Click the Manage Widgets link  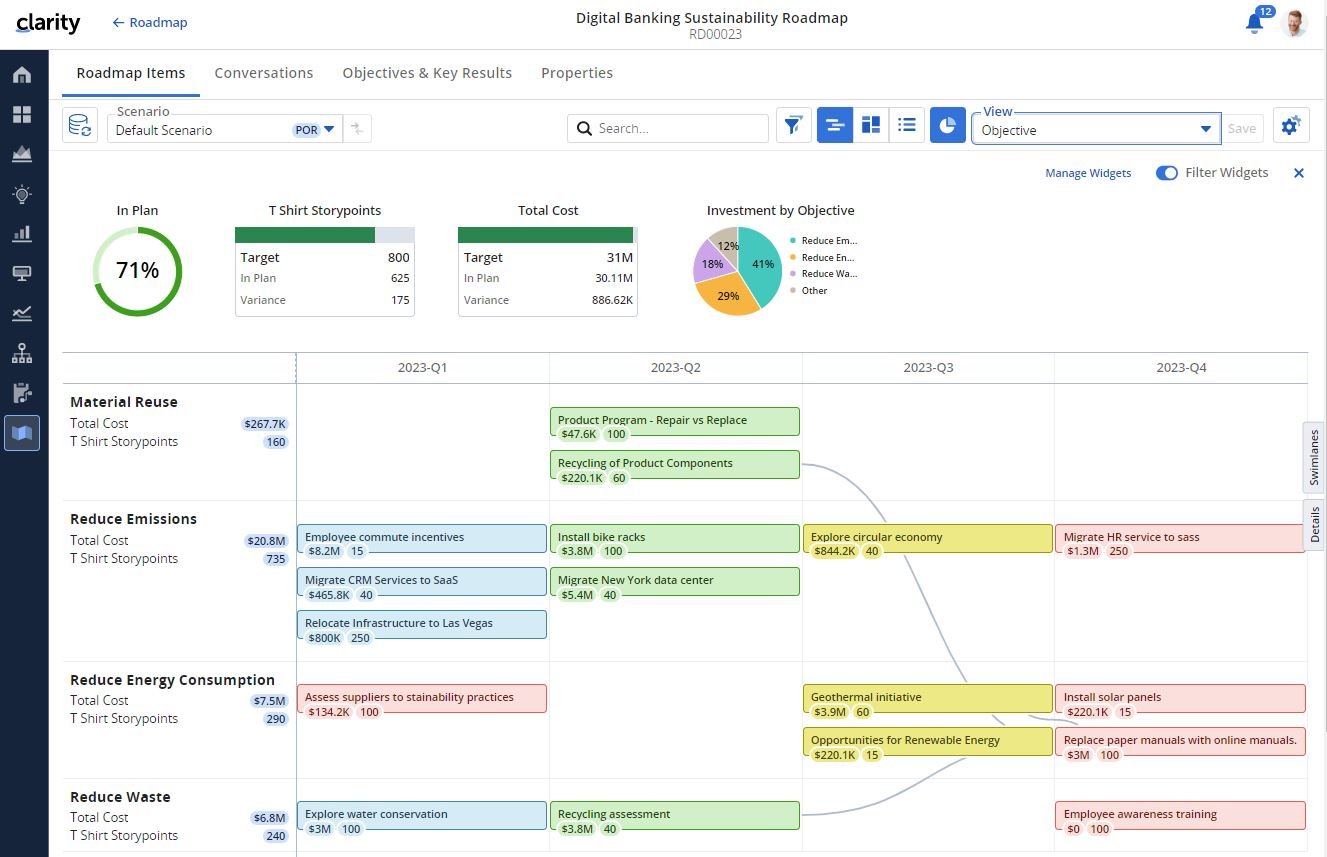(1088, 173)
